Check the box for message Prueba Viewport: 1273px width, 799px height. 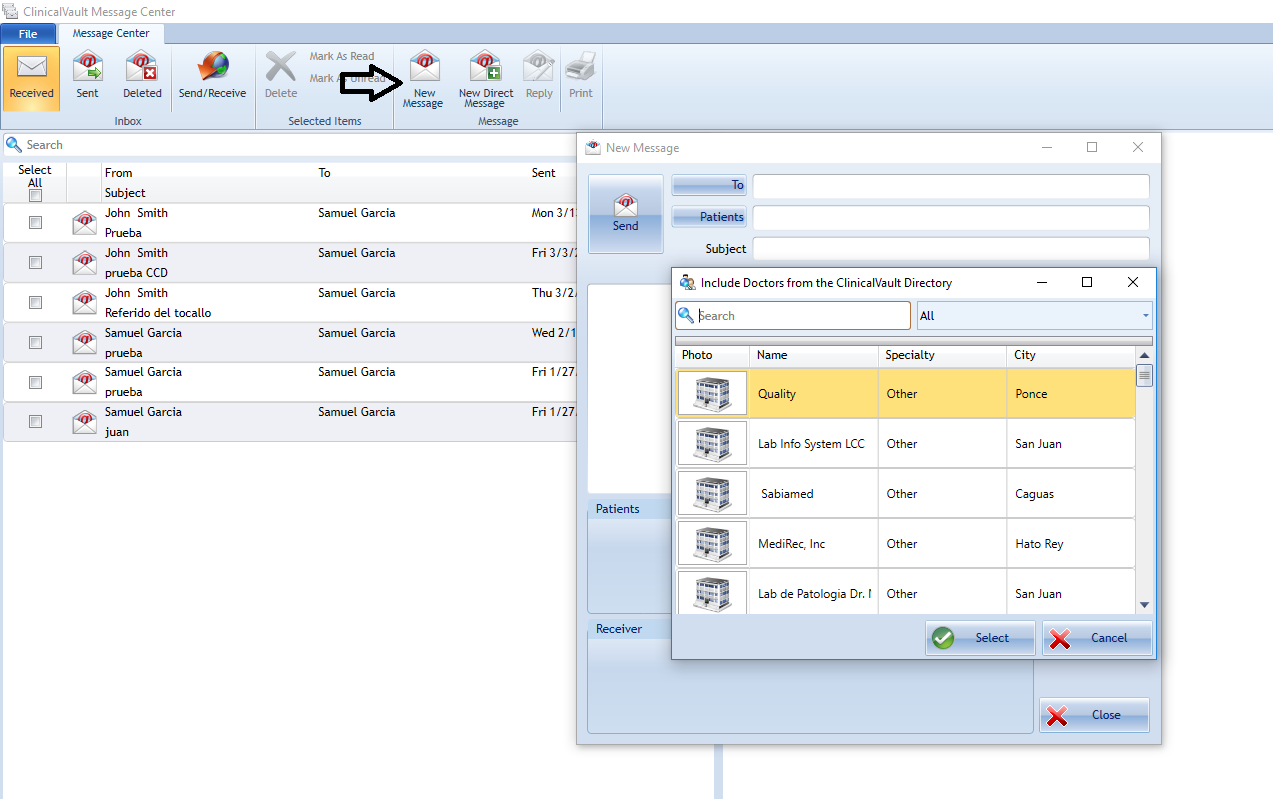pyautogui.click(x=35, y=223)
